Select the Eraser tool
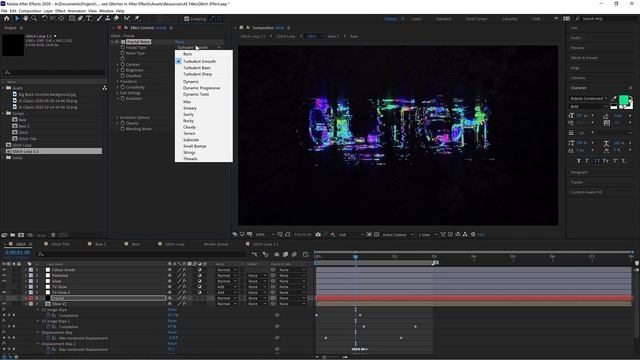This screenshot has height=360, width=640. [116, 18]
